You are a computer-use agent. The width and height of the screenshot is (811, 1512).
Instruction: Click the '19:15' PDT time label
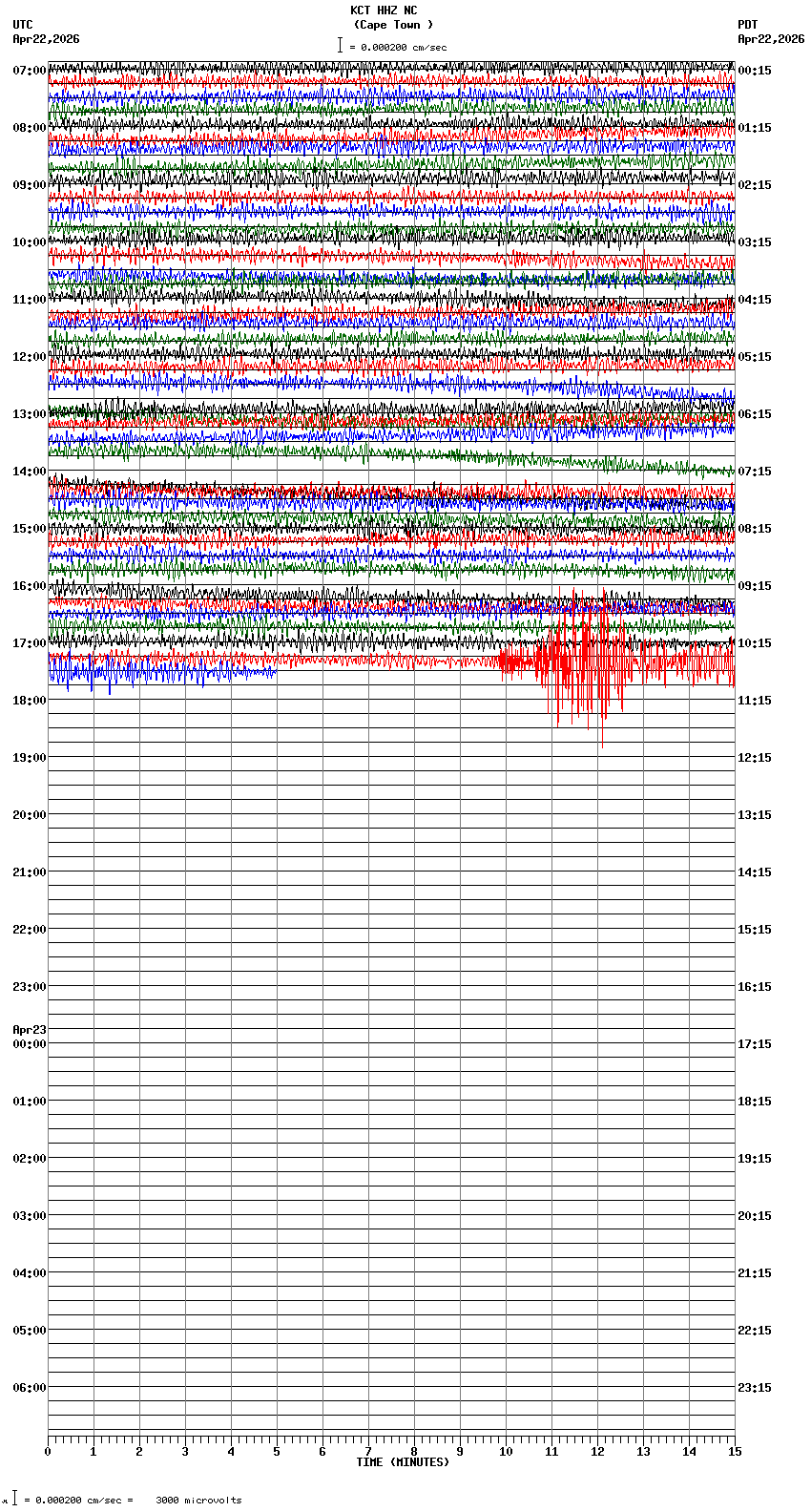(755, 1159)
